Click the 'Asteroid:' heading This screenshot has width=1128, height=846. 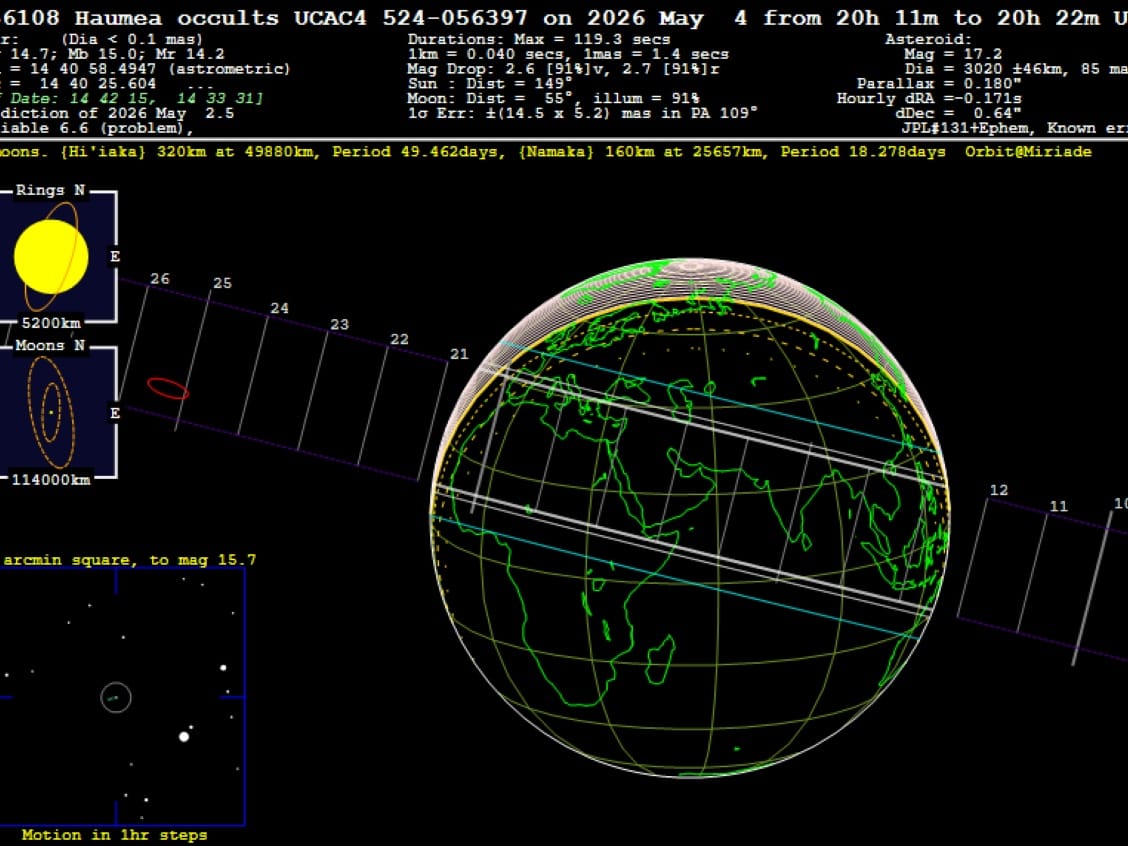[x=928, y=40]
